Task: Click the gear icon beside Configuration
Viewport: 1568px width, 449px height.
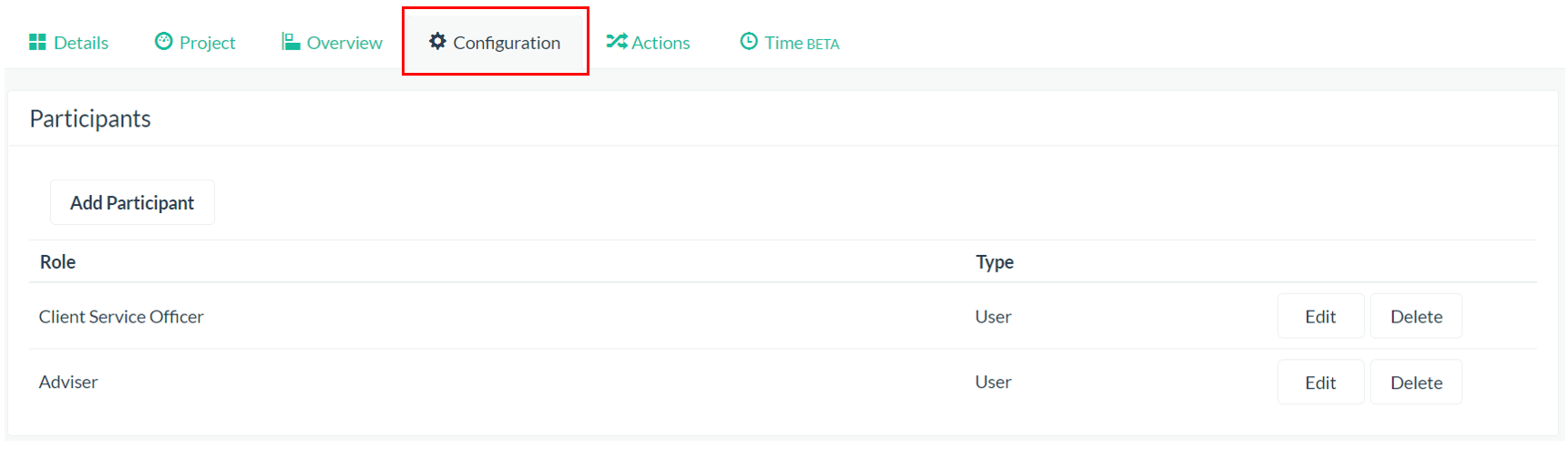Action: pos(437,41)
